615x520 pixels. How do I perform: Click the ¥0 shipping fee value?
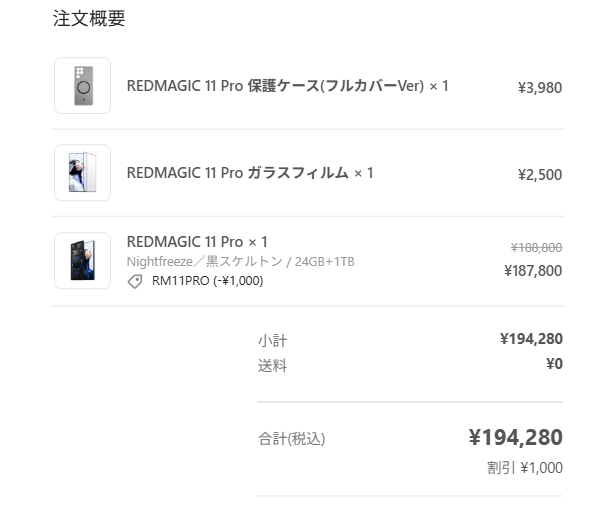pos(554,364)
